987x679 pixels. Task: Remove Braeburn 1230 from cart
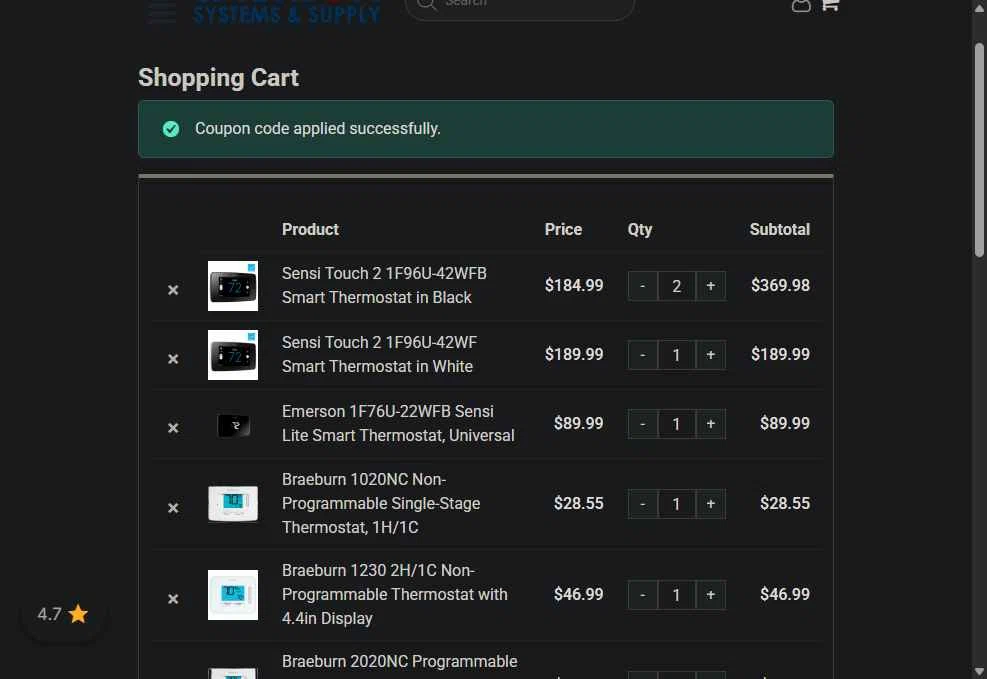[173, 599]
